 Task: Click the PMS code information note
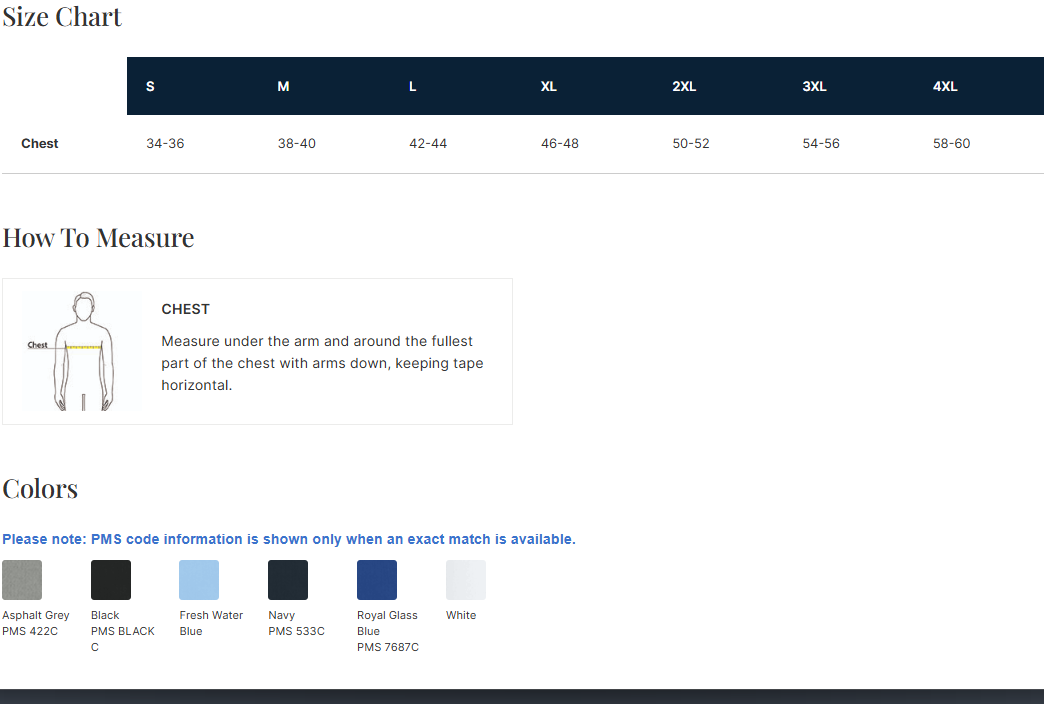pos(289,539)
